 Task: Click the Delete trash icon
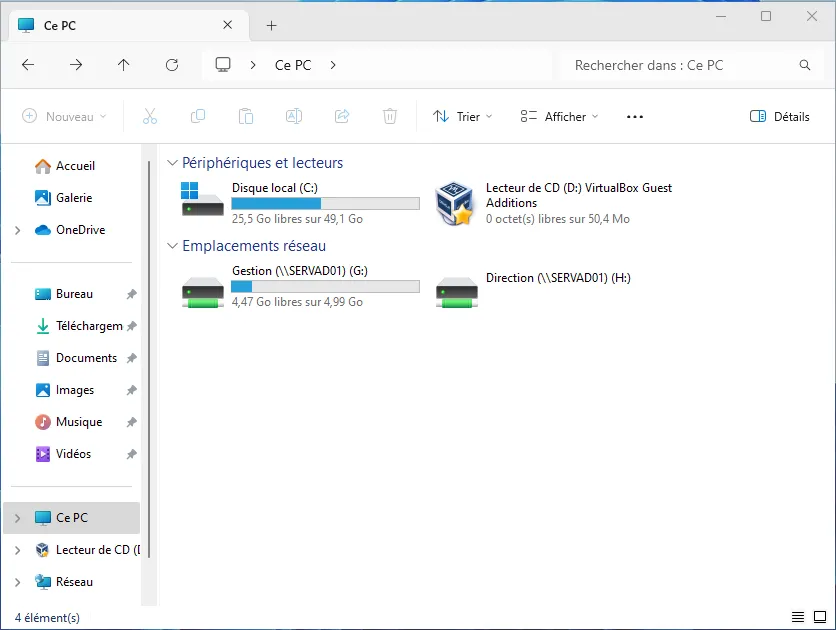390,116
